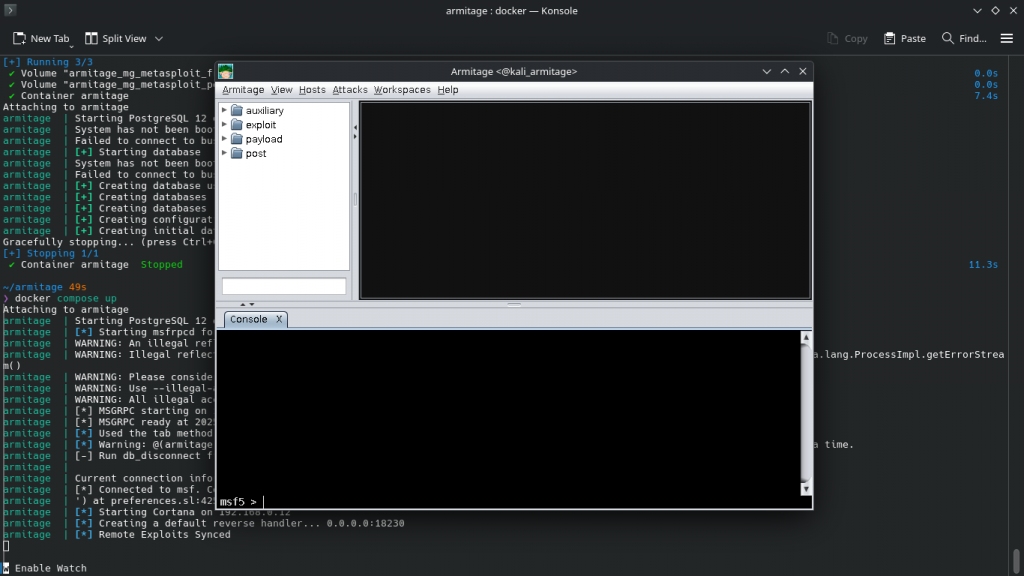Screen dimensions: 1024x576
Task: Open the Help menu in Armitage
Action: point(448,89)
